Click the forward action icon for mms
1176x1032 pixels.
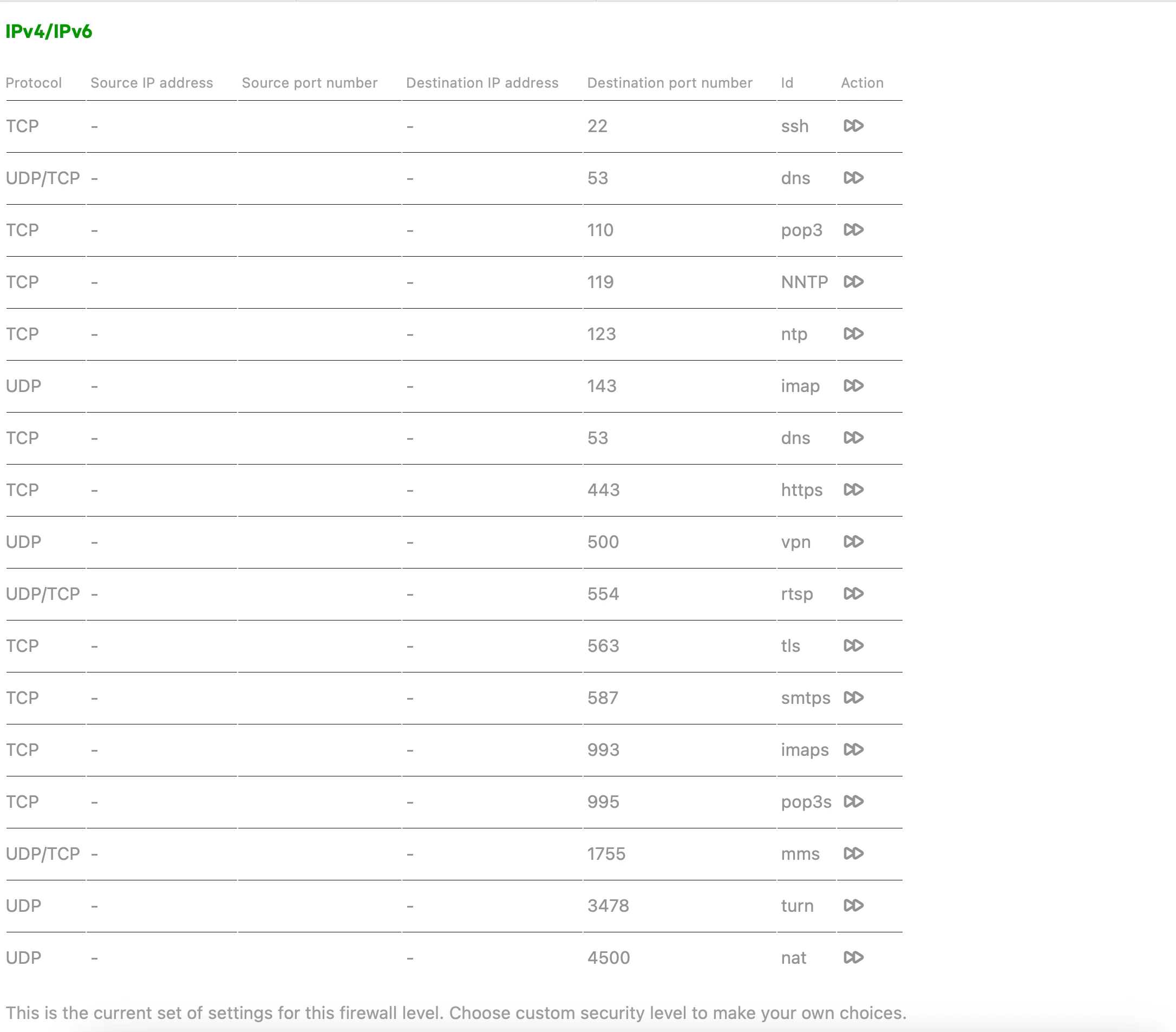(x=853, y=853)
